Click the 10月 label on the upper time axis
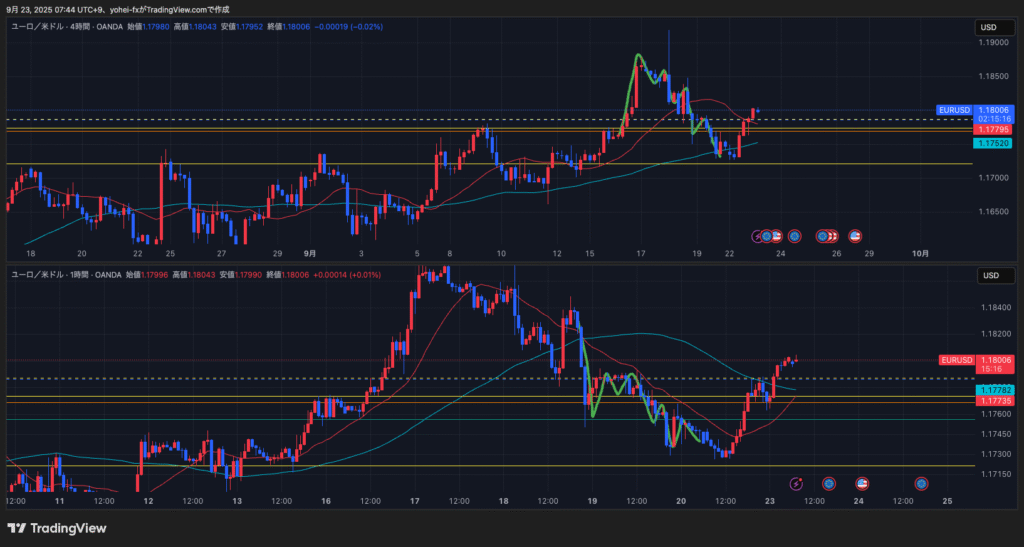 coord(920,254)
